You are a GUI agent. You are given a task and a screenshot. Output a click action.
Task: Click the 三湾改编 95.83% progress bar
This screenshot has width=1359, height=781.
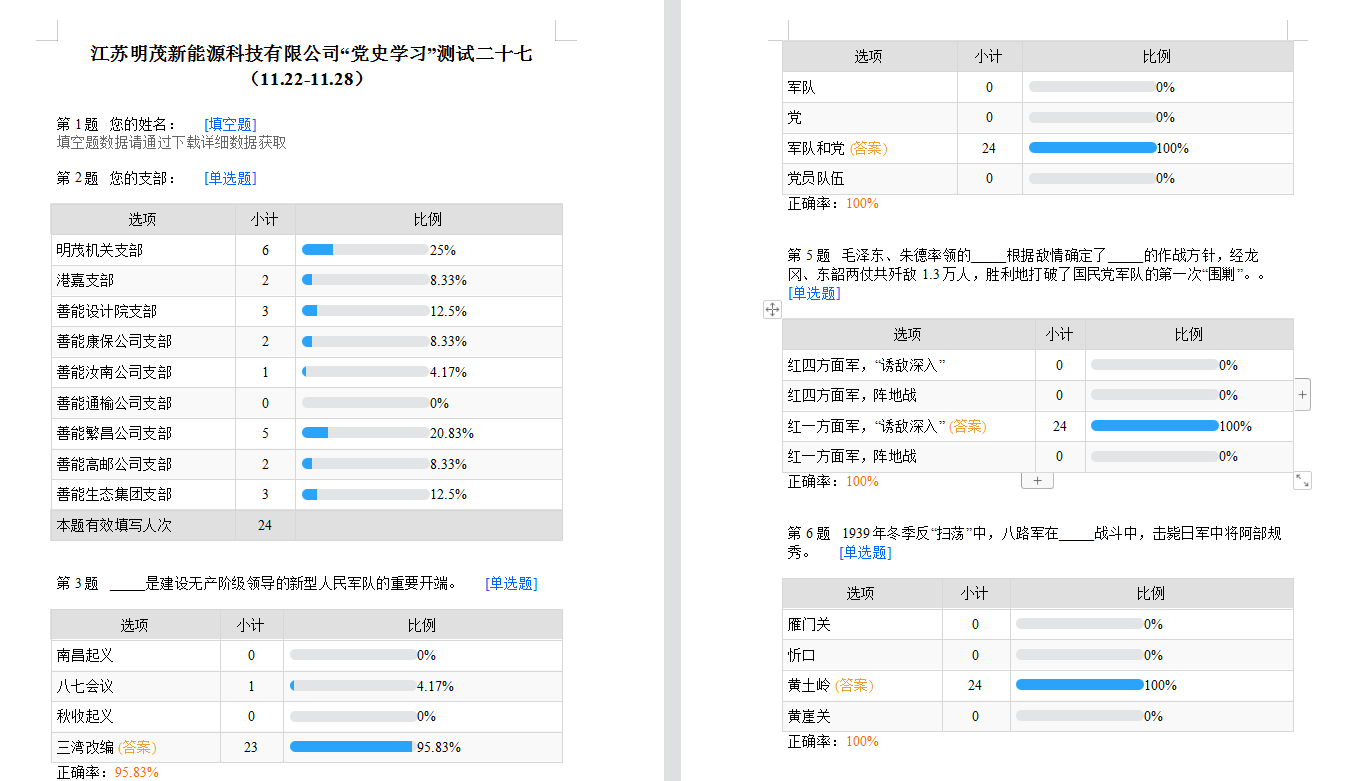pyautogui.click(x=352, y=747)
